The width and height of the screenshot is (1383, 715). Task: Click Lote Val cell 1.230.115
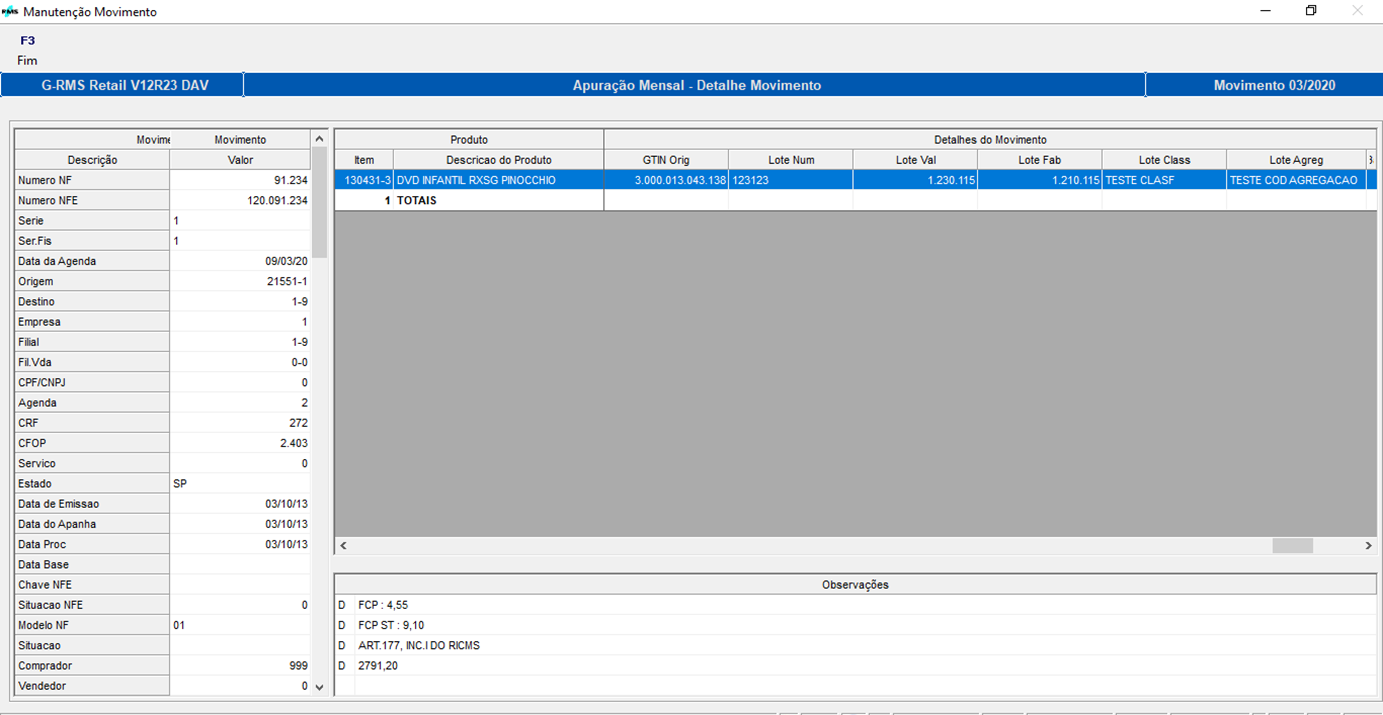(915, 180)
